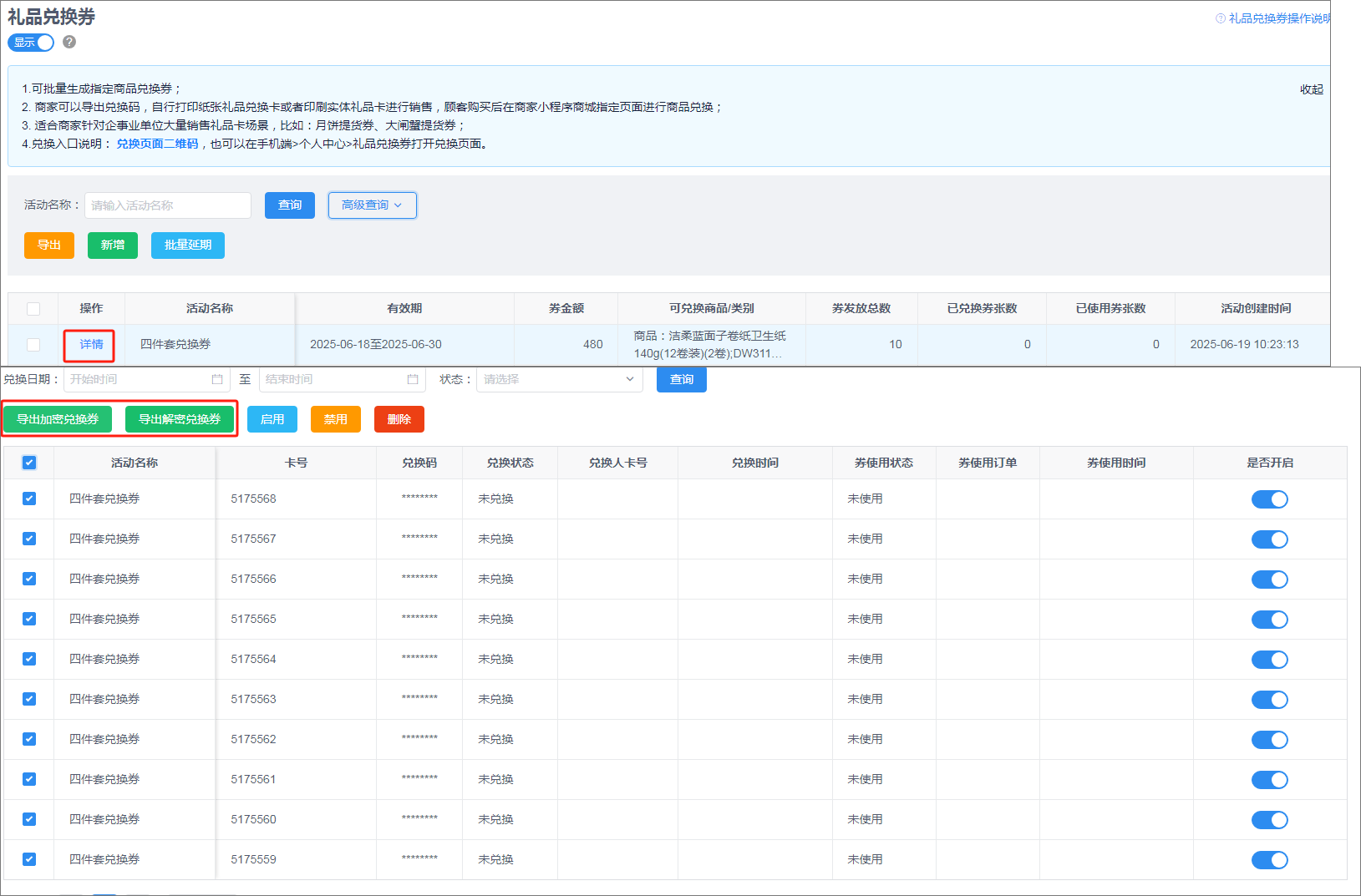Click the orange 禁用 button
Screen dimensions: 1361x896
click(336, 419)
